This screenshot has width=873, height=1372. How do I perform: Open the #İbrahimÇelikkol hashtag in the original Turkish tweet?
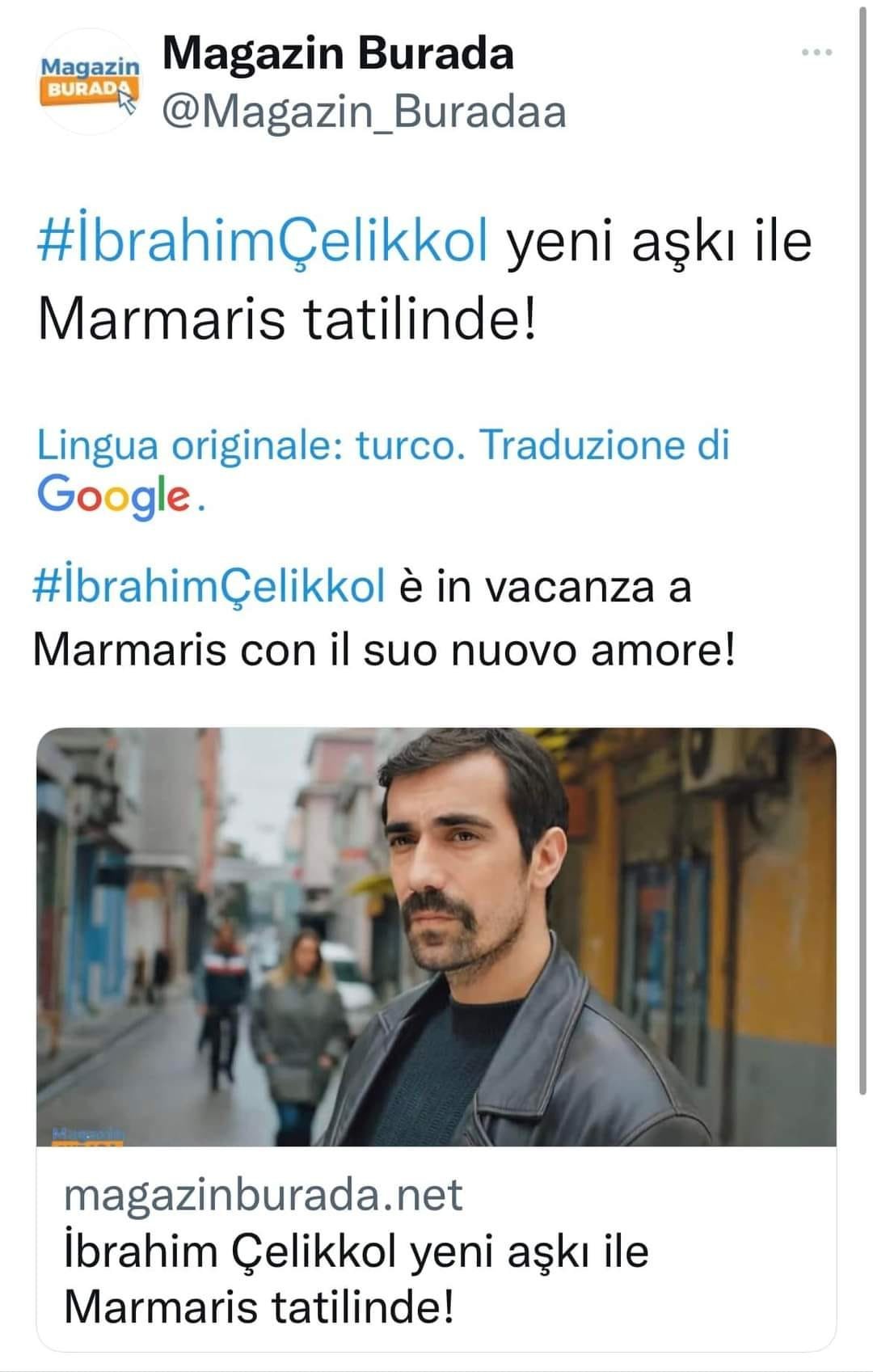point(264,242)
